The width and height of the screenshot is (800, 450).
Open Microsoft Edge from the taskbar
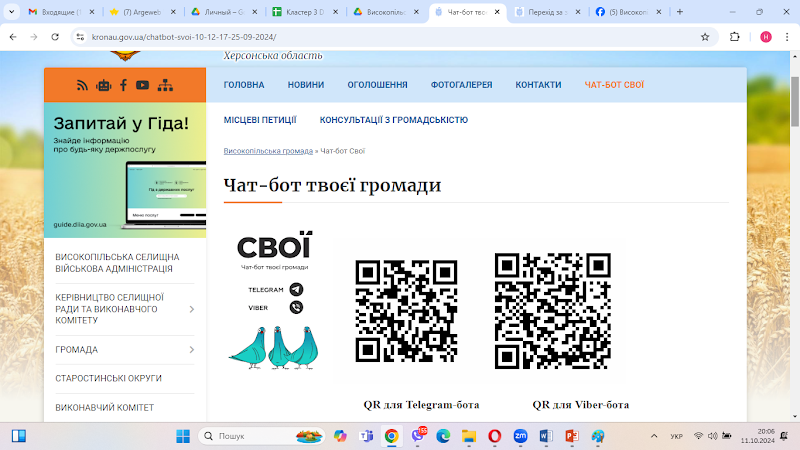click(x=443, y=436)
